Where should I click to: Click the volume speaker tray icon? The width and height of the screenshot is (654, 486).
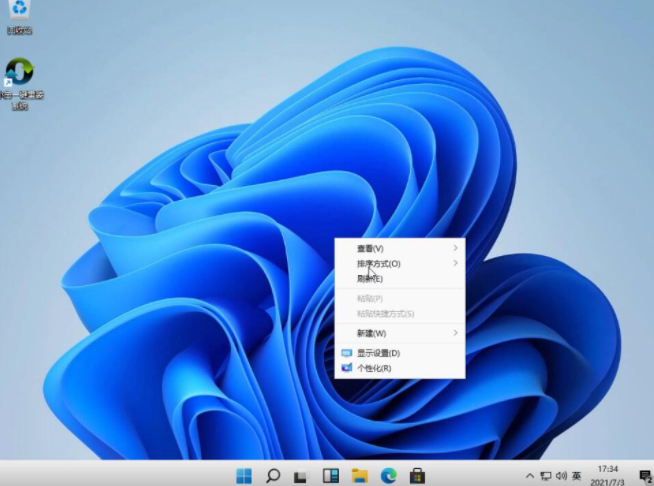coord(561,476)
